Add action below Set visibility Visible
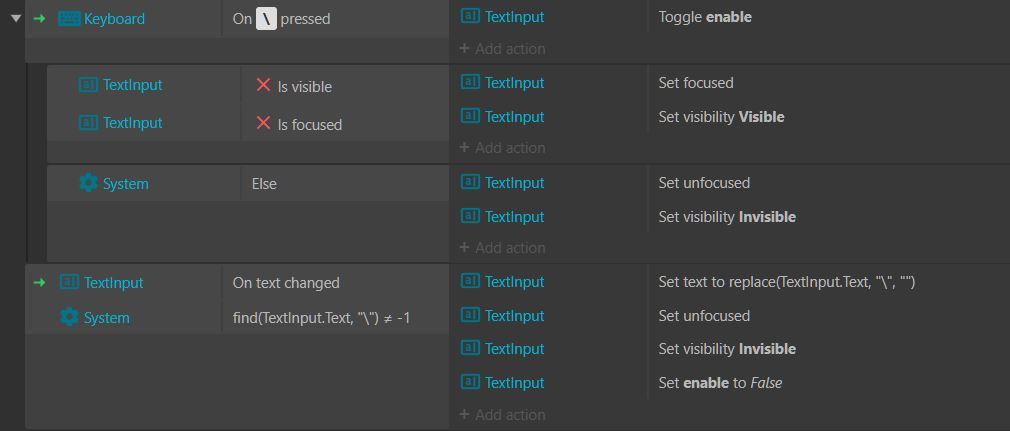This screenshot has height=431, width=1010. click(502, 148)
